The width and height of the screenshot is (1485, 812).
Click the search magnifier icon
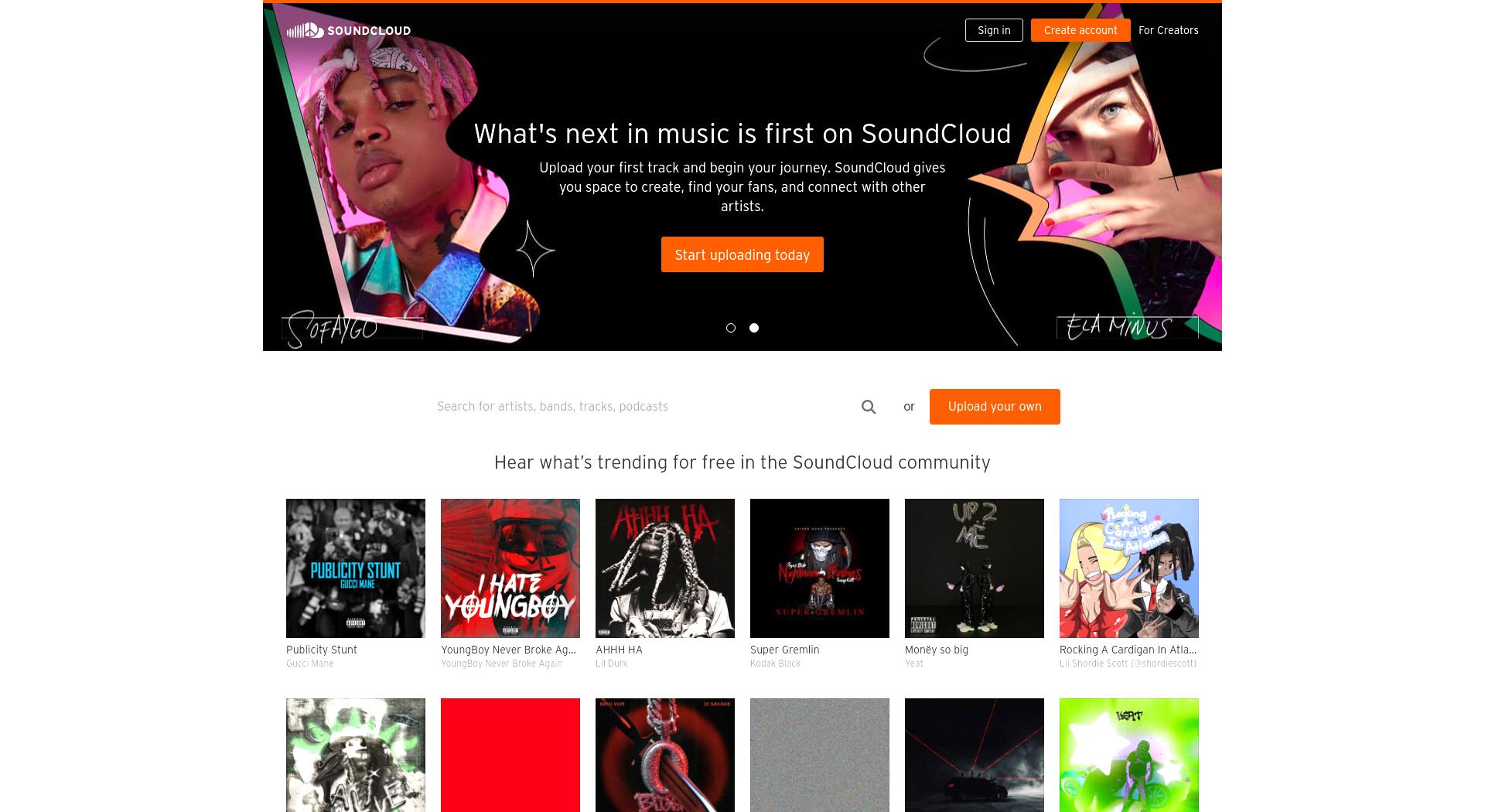click(x=869, y=407)
